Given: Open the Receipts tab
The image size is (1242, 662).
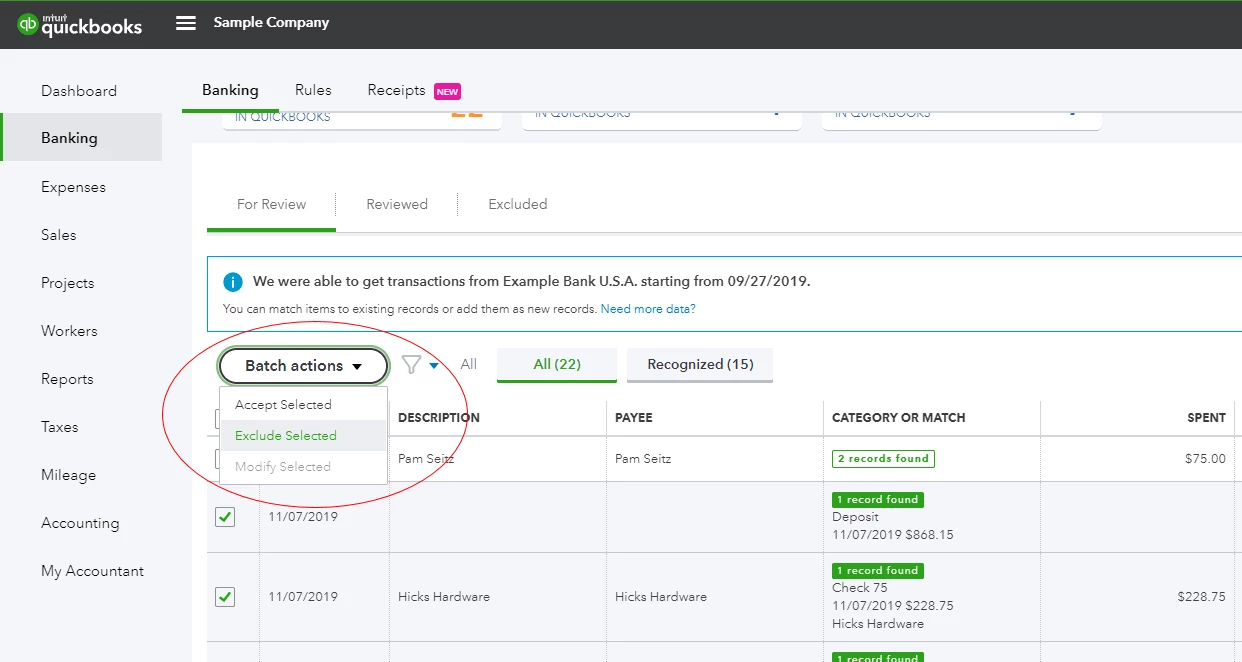Looking at the screenshot, I should click(396, 90).
